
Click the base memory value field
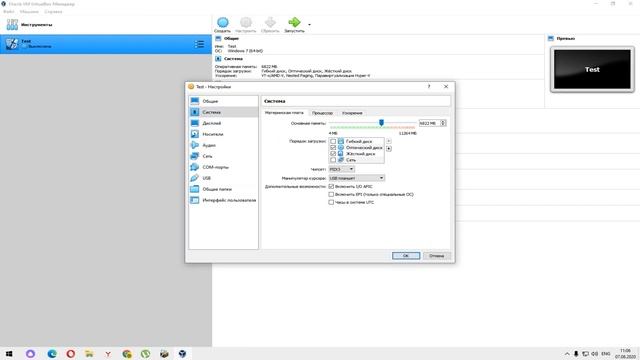(429, 123)
